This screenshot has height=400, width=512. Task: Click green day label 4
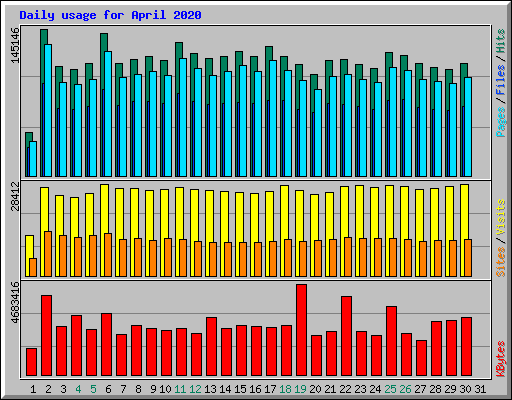click(x=78, y=389)
